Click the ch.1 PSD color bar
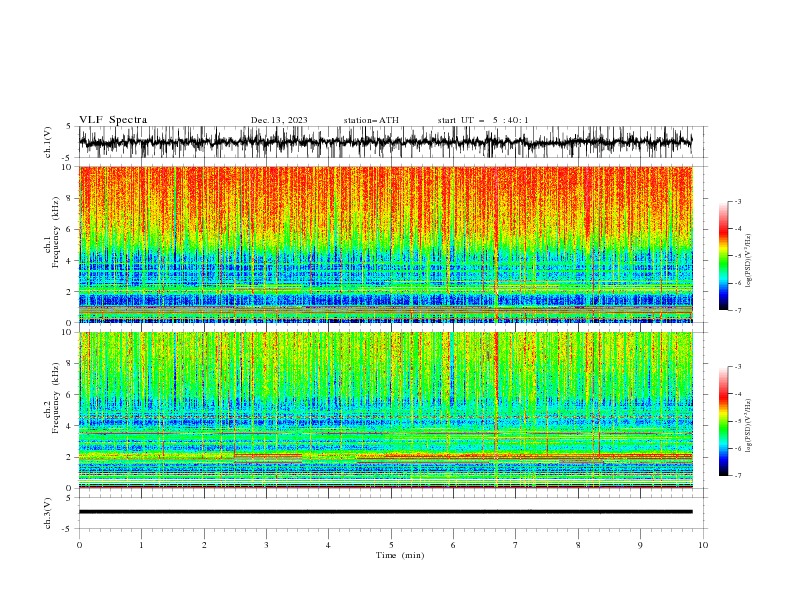The width and height of the screenshot is (792, 612). click(x=723, y=256)
